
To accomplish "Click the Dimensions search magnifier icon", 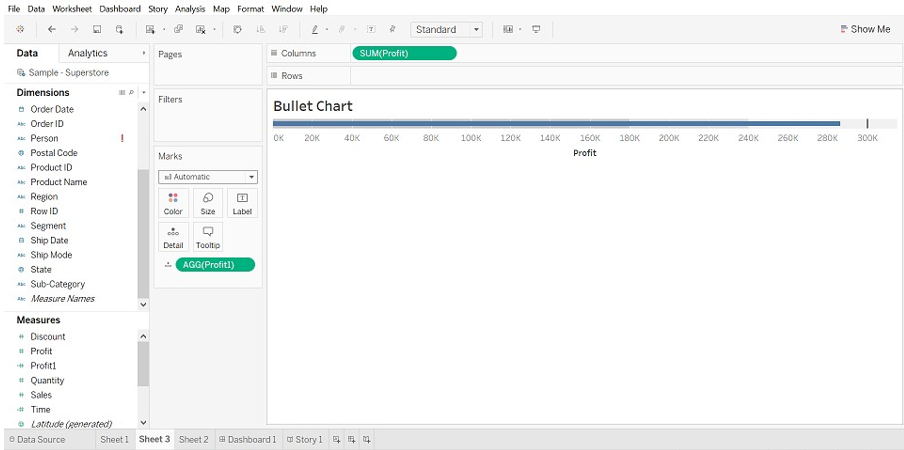I will coord(131,93).
